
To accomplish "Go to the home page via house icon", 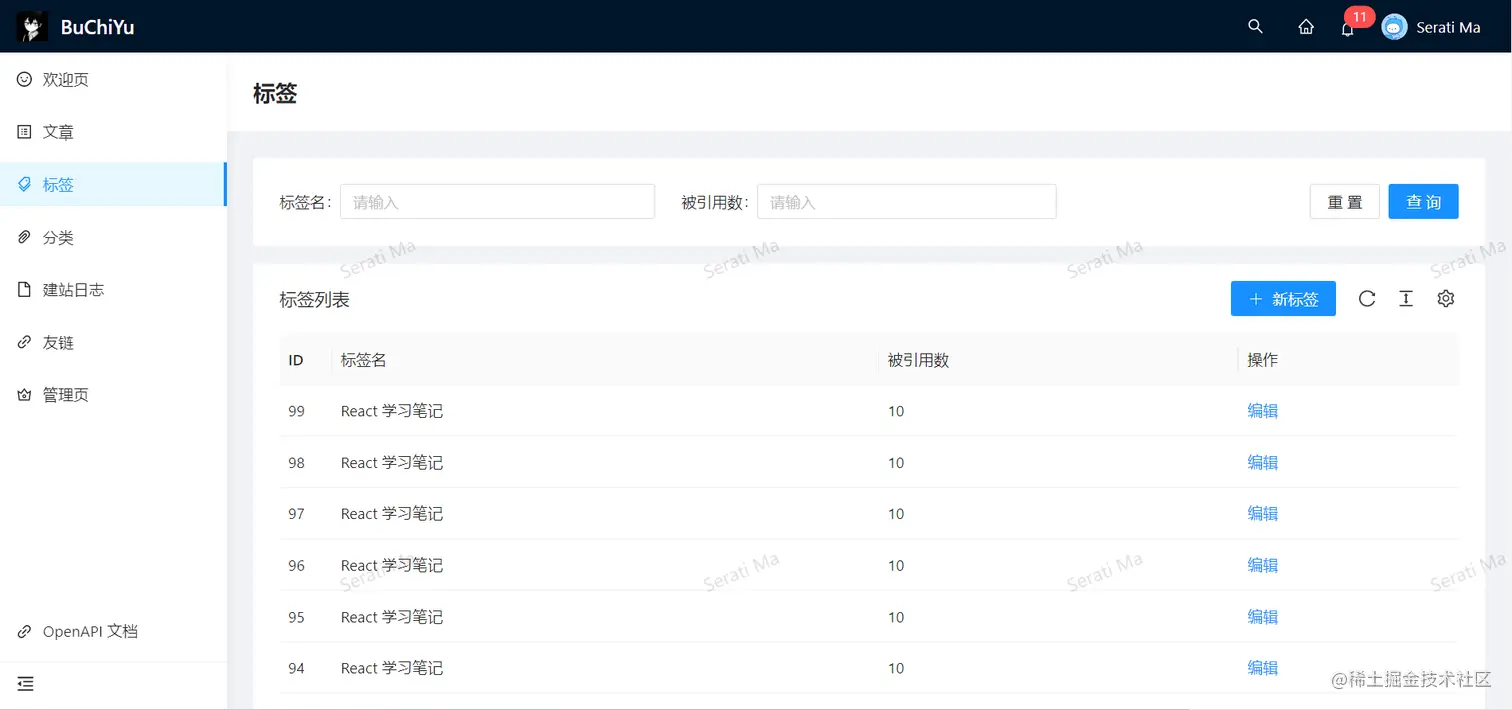I will click(x=1306, y=27).
